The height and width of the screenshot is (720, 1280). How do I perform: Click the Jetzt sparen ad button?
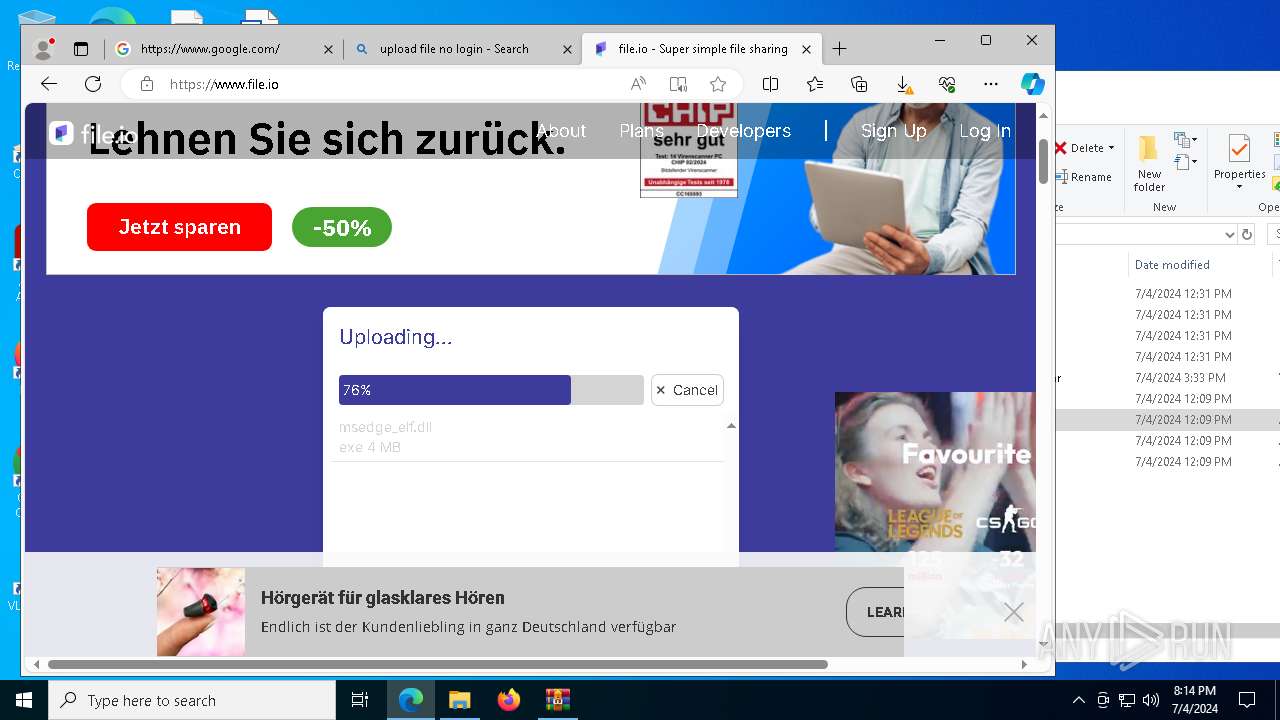(179, 227)
